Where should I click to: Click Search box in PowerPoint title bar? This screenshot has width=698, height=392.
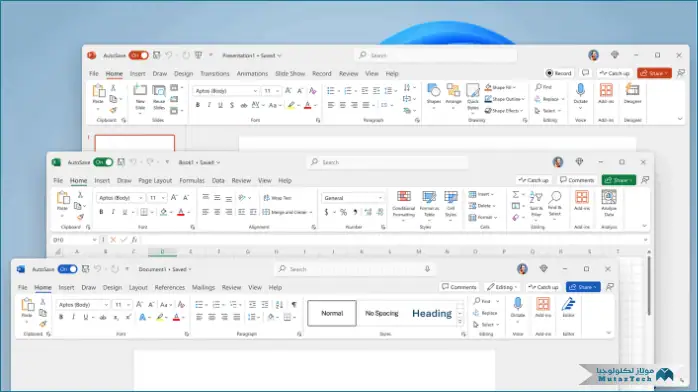click(436, 55)
